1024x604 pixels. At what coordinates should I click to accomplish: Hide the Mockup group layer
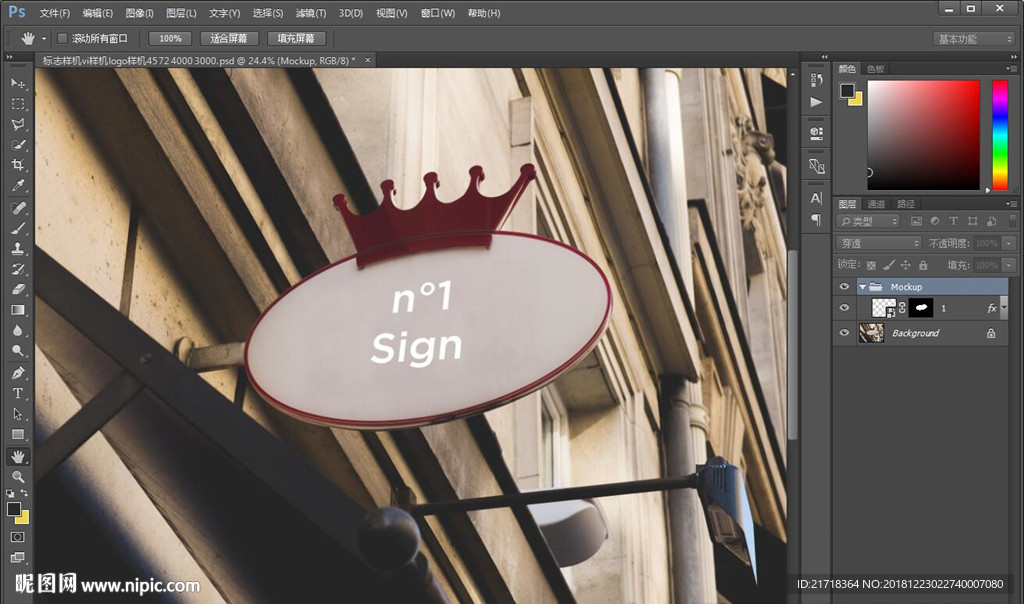(844, 287)
